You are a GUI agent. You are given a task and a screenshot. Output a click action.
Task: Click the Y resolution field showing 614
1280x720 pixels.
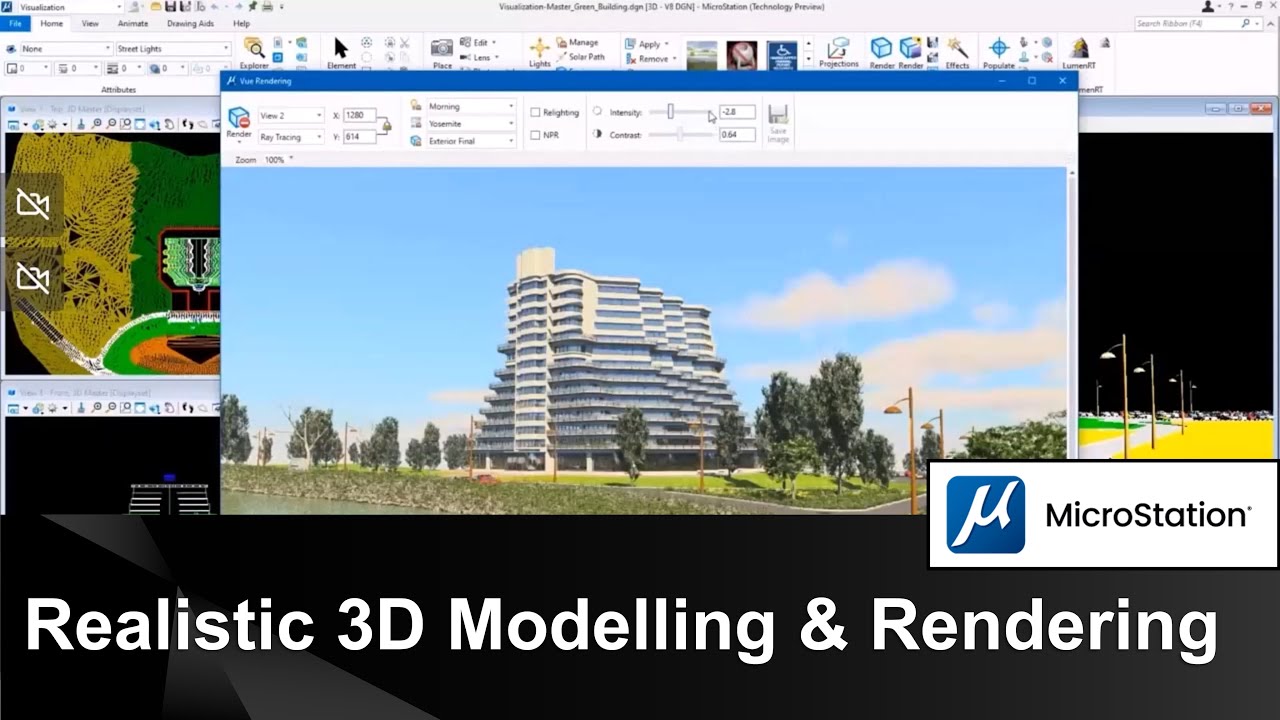[x=359, y=137]
